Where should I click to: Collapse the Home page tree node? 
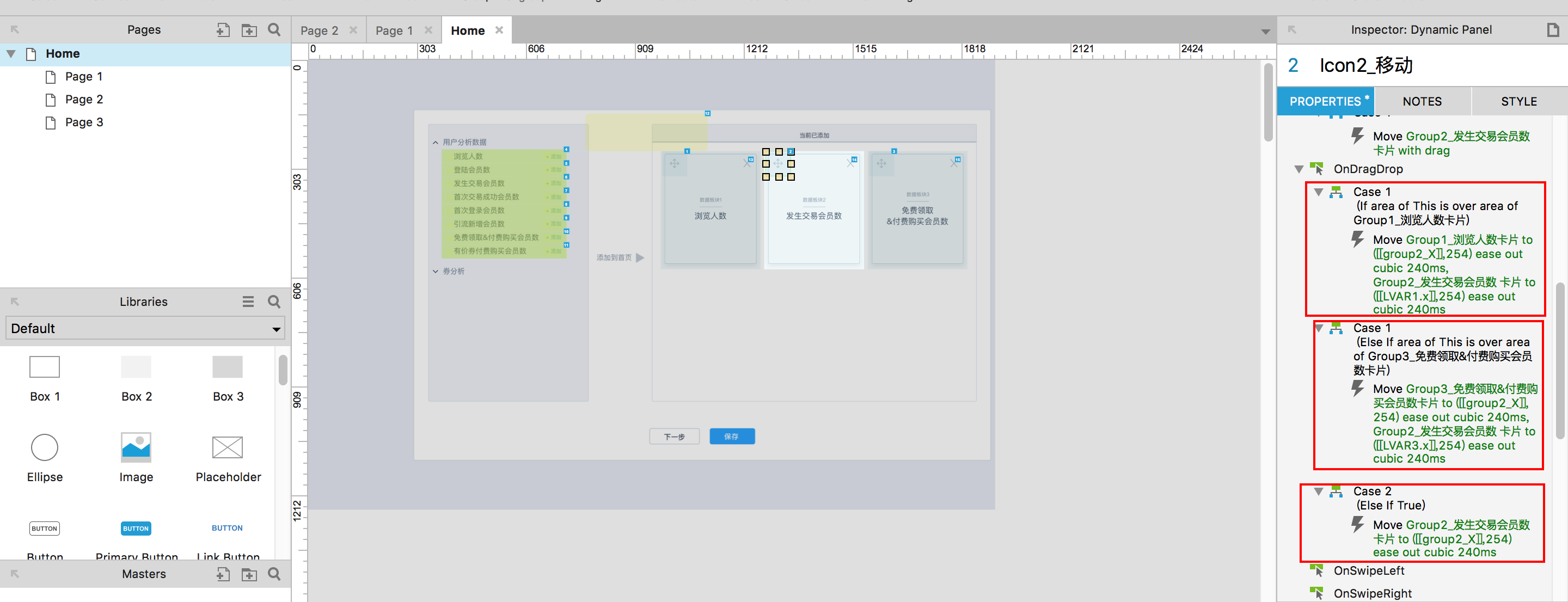point(11,53)
